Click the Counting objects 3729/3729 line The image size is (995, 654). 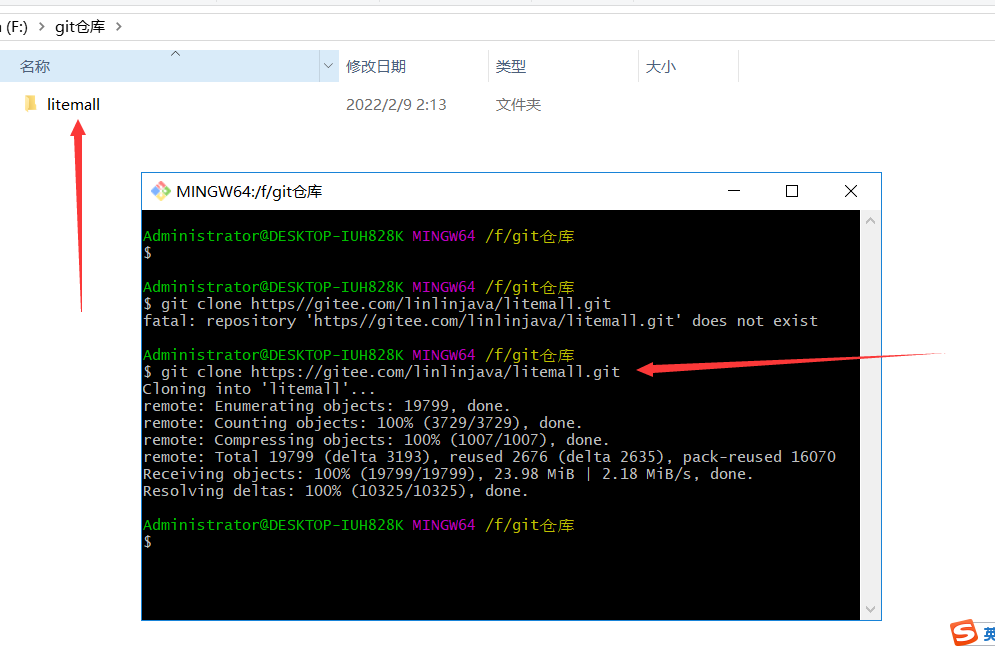pos(362,423)
